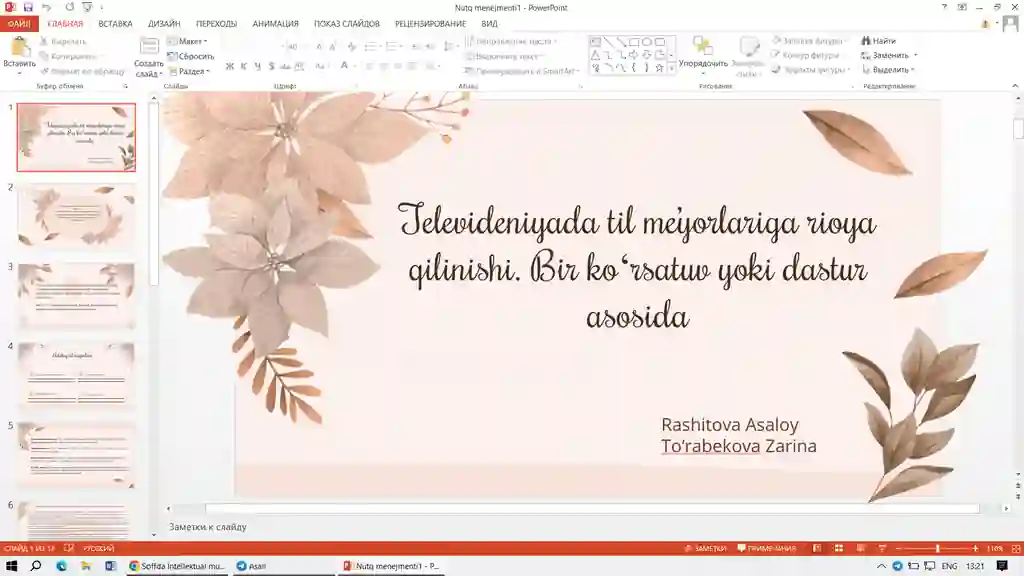Click the Создать слайд icon
1024x576 pixels.
tap(149, 48)
